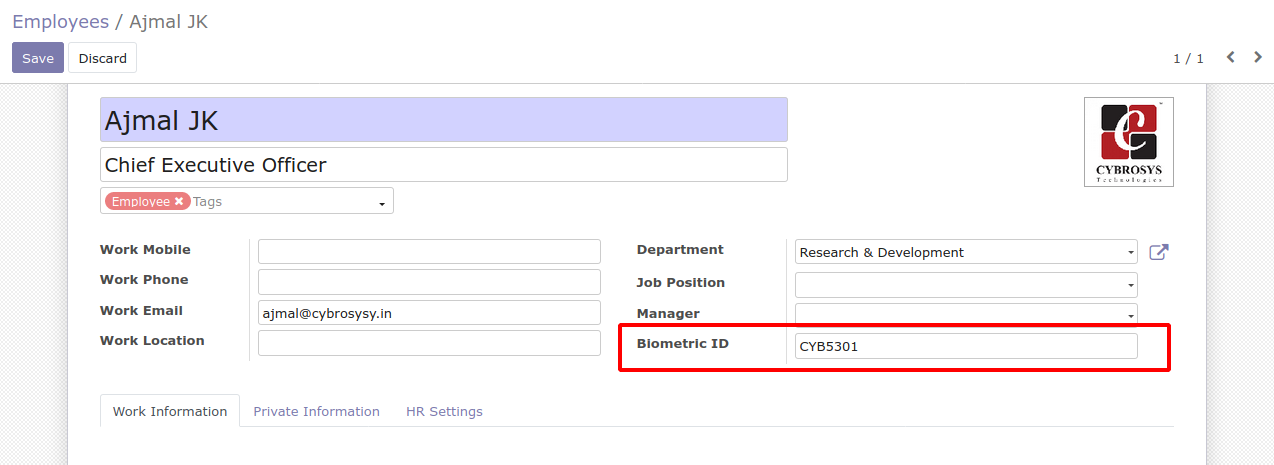The image size is (1274, 465).
Task: Click the Work Mobile input
Action: tap(429, 252)
